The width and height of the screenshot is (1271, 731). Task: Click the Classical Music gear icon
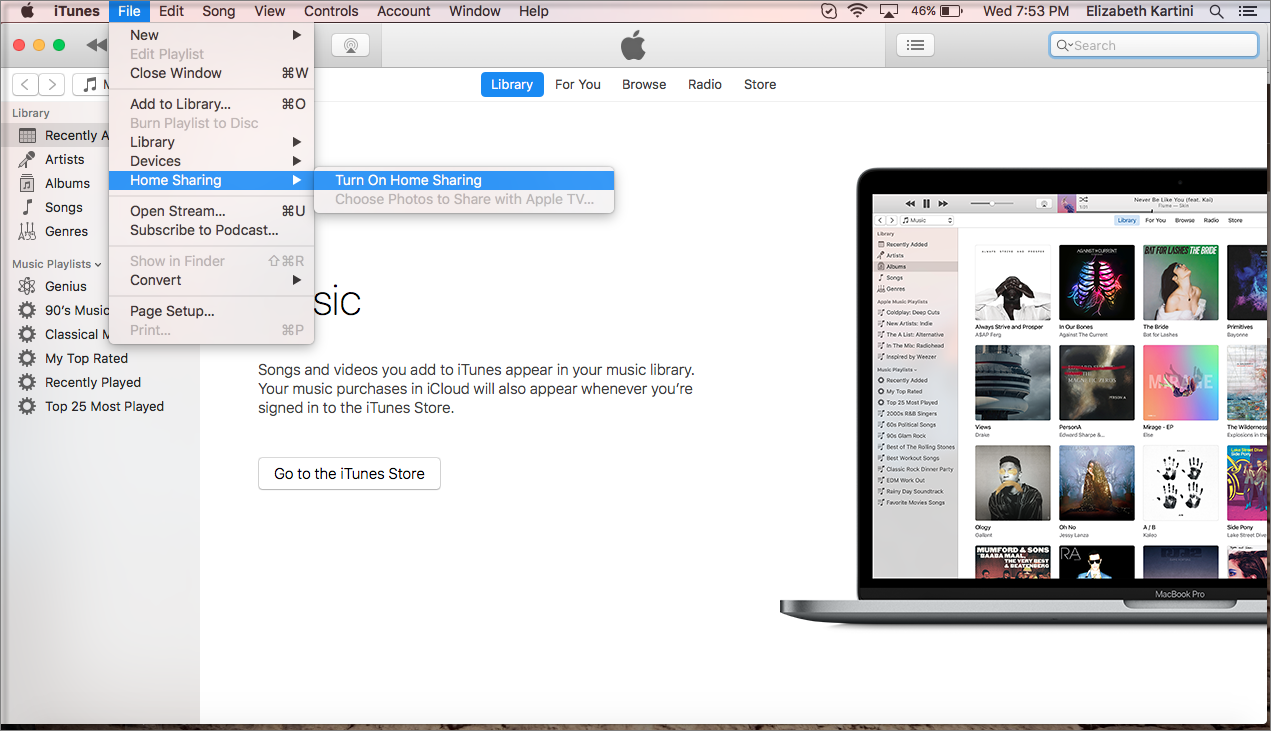click(27, 334)
